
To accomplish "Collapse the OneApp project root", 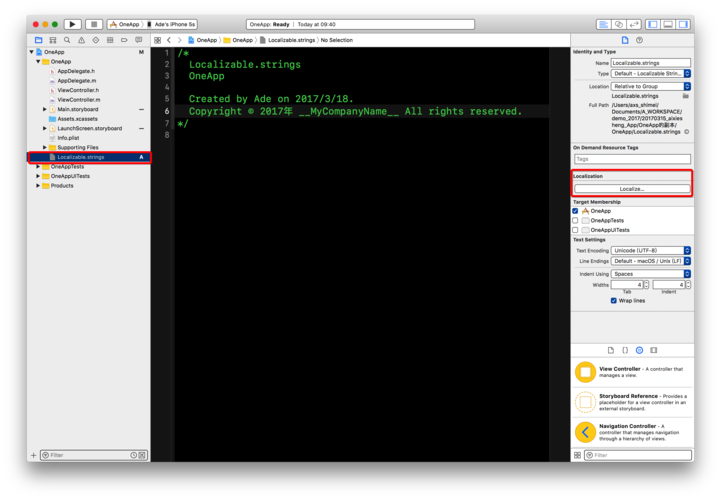I will 31,52.
